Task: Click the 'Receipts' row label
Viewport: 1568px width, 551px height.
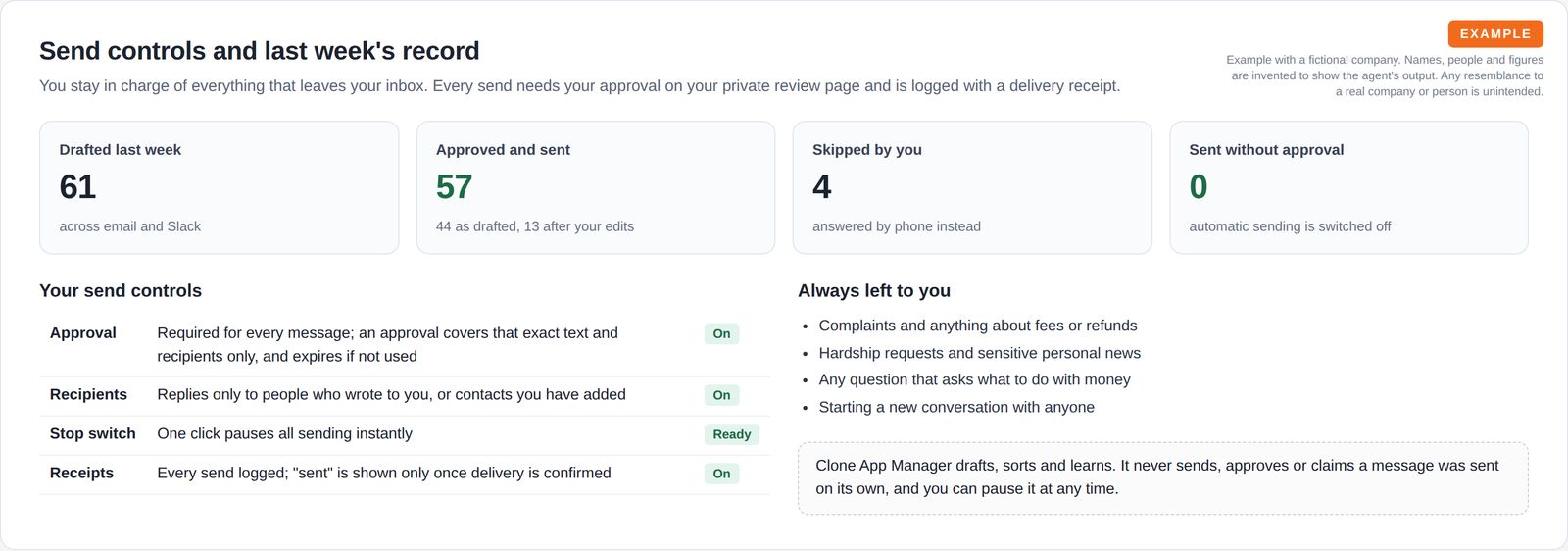Action: click(81, 474)
